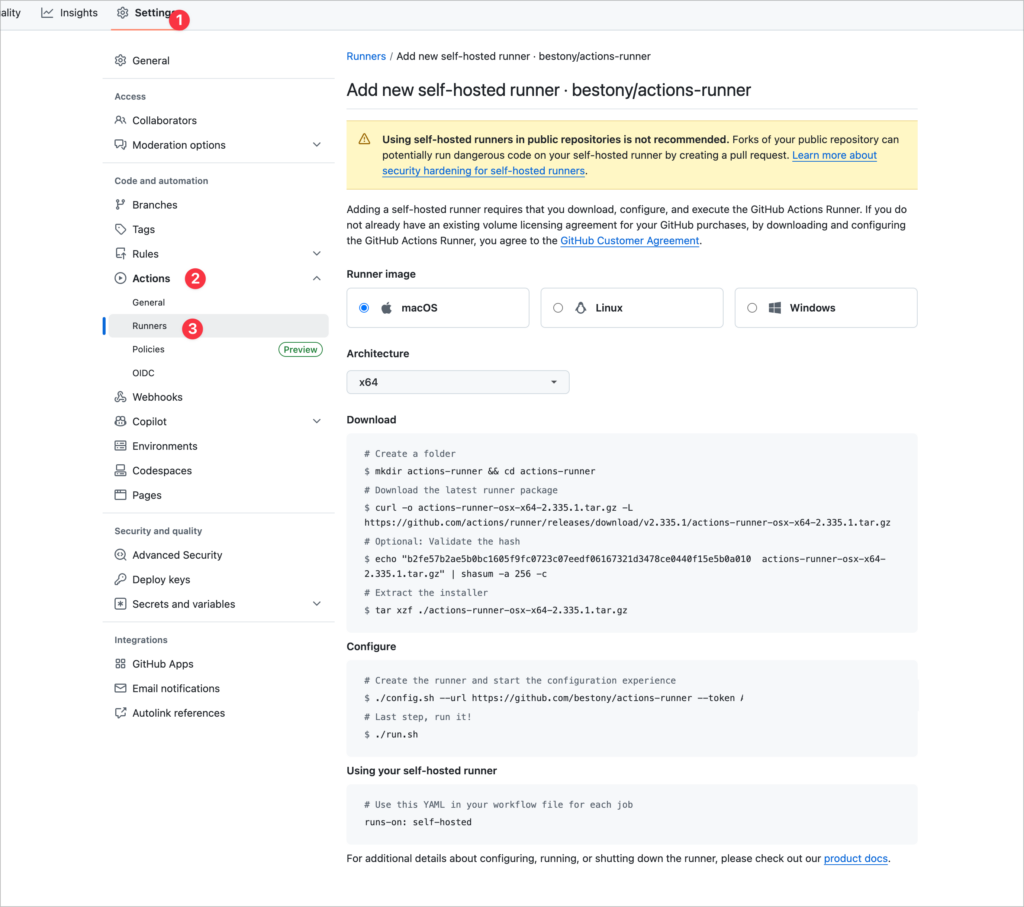
Task: Click the Deploy keys key icon
Action: 120,579
